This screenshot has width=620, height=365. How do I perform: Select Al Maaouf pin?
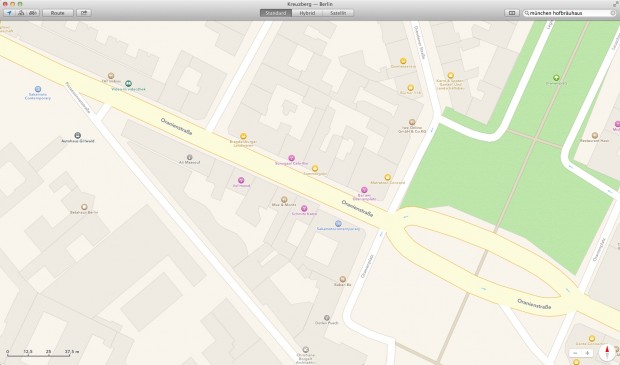(x=189, y=157)
